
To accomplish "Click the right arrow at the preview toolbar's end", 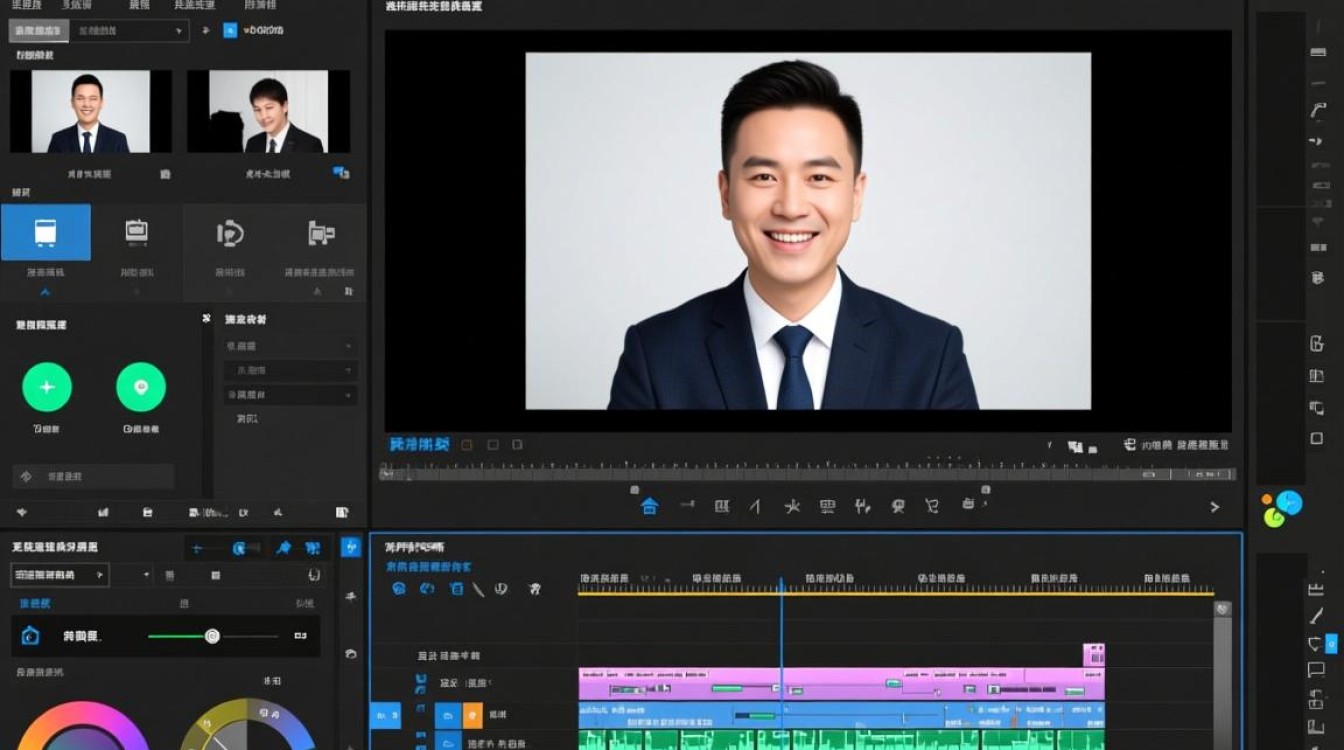I will [x=1215, y=507].
